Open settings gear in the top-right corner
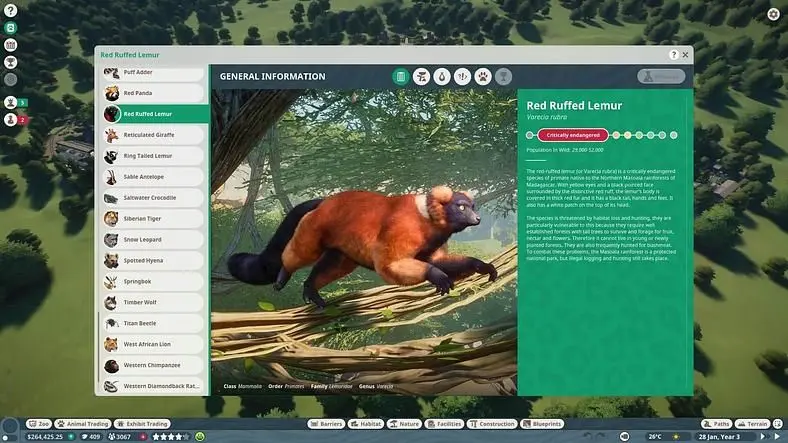The image size is (788, 443). pyautogui.click(x=773, y=14)
